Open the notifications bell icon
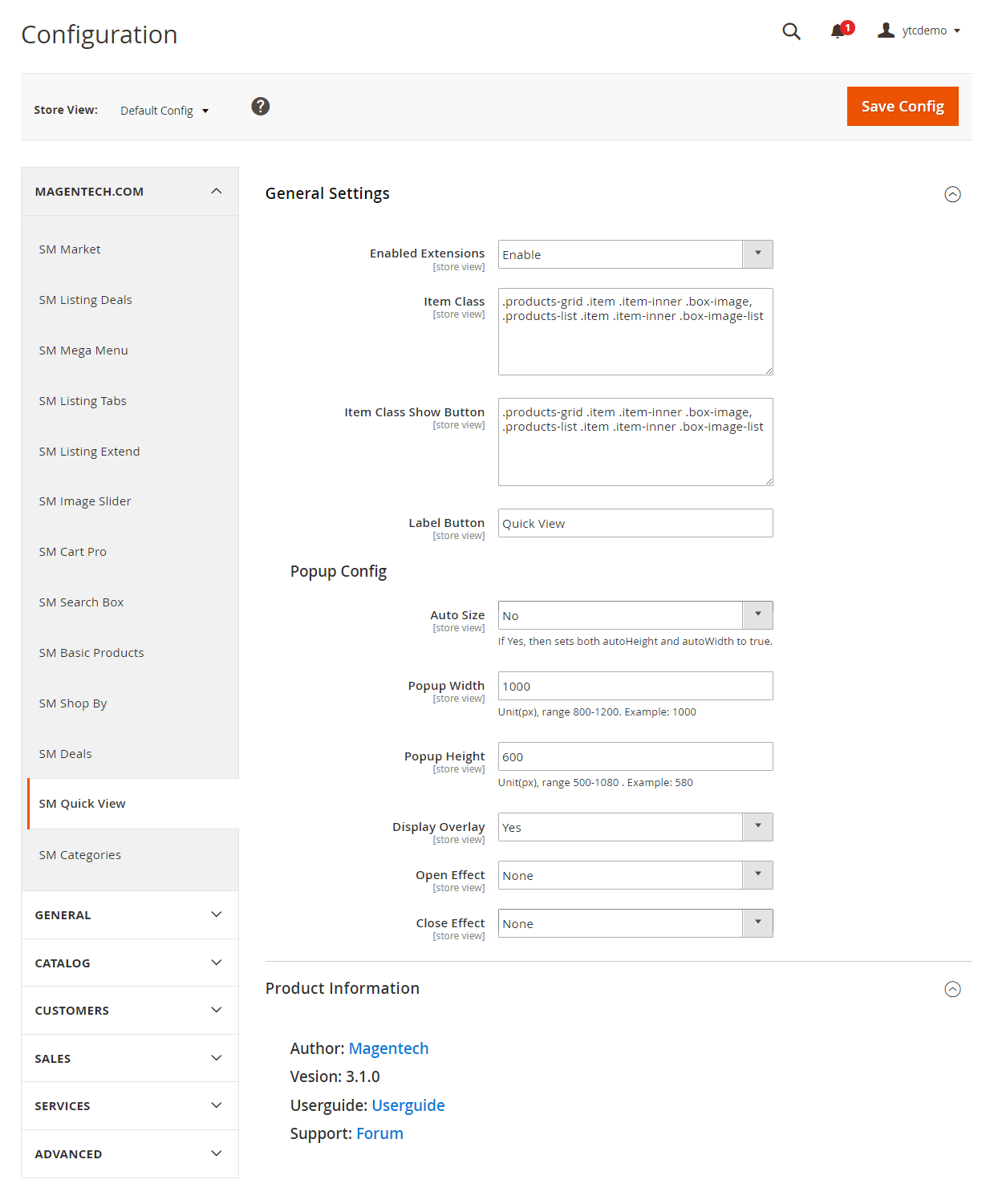 [838, 30]
